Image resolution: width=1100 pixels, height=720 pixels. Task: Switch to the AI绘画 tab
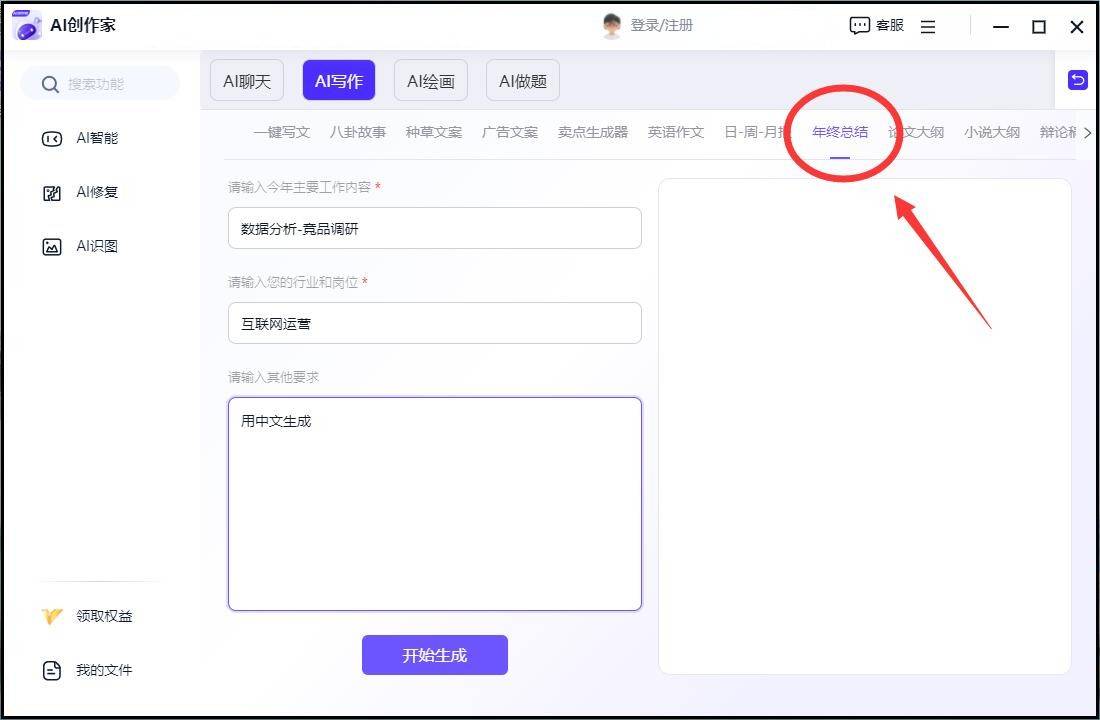tap(430, 81)
